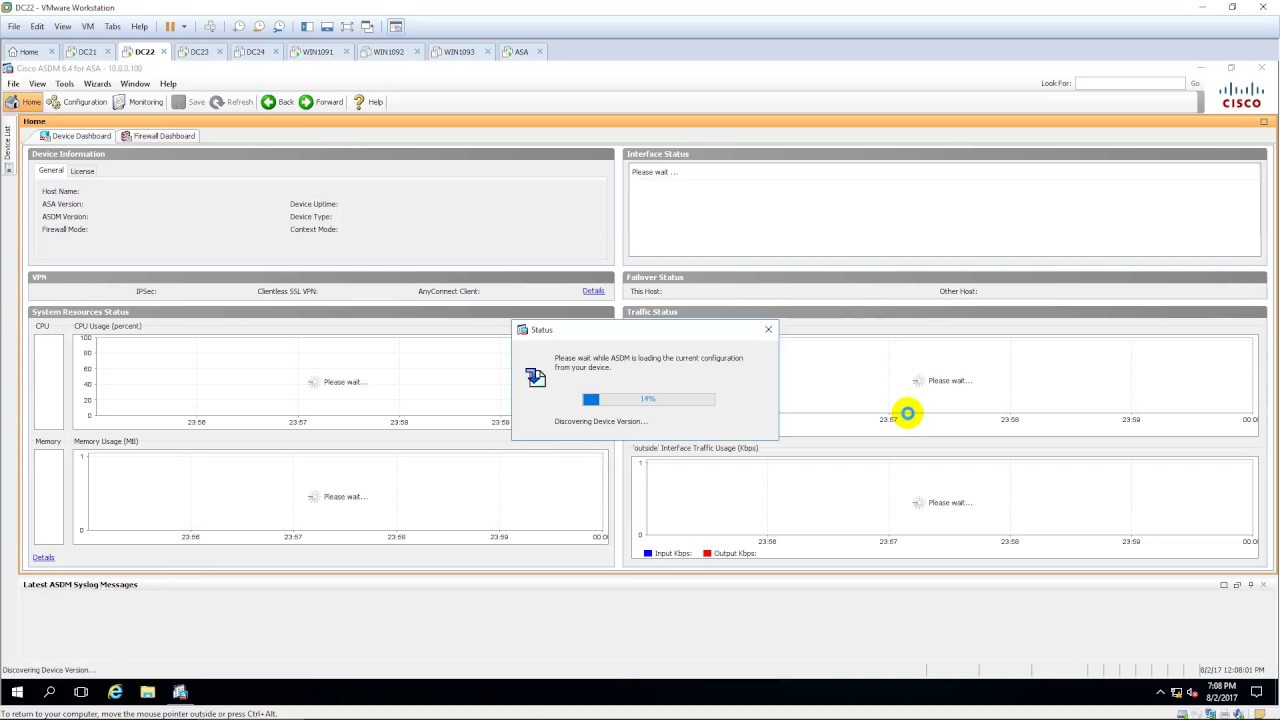Select the Device Dashboard tab

click(x=75, y=136)
